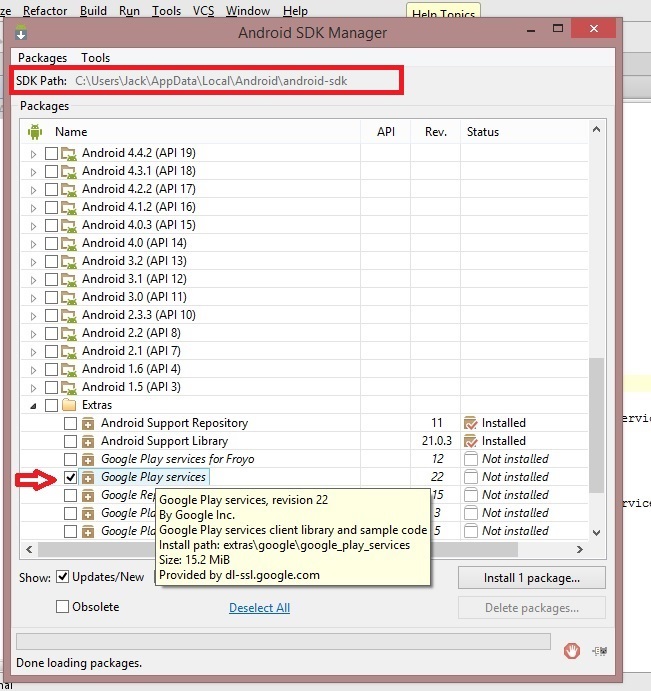The height and width of the screenshot is (691, 651).
Task: Expand Android 2.2 (API 8) node
Action: pos(33,334)
